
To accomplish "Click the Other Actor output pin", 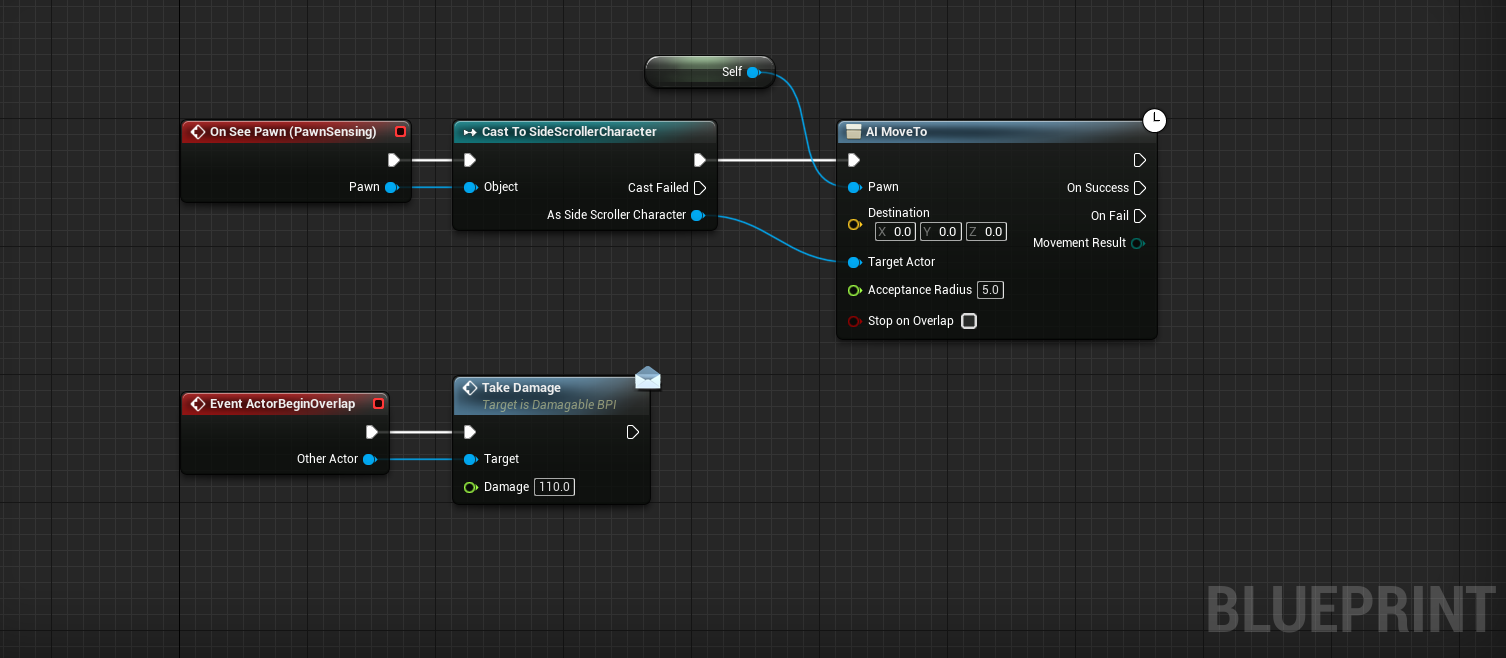I will point(369,459).
